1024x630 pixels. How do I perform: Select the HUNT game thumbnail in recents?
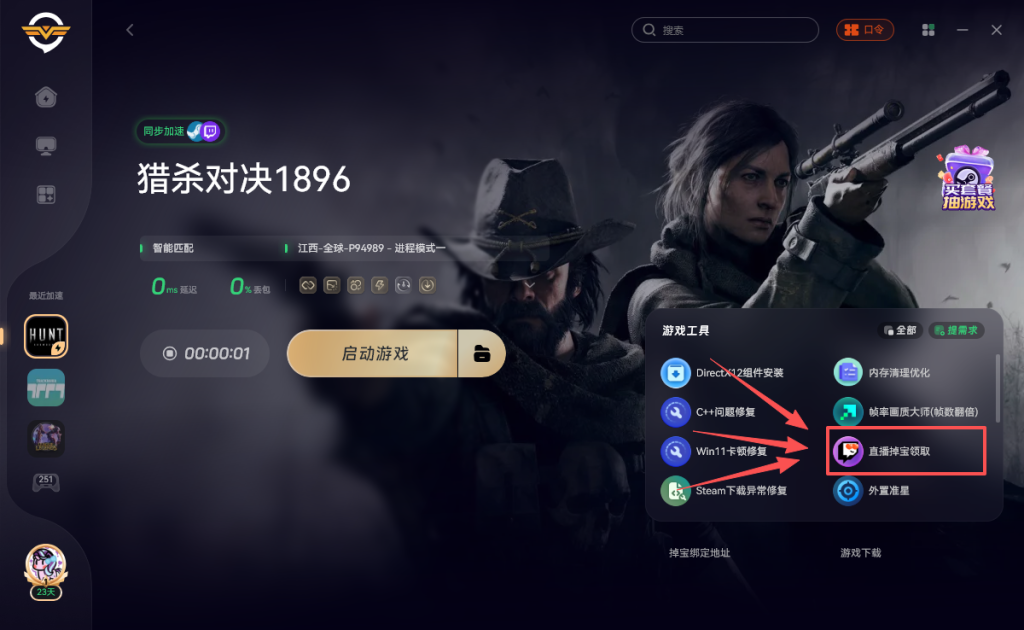pos(46,336)
